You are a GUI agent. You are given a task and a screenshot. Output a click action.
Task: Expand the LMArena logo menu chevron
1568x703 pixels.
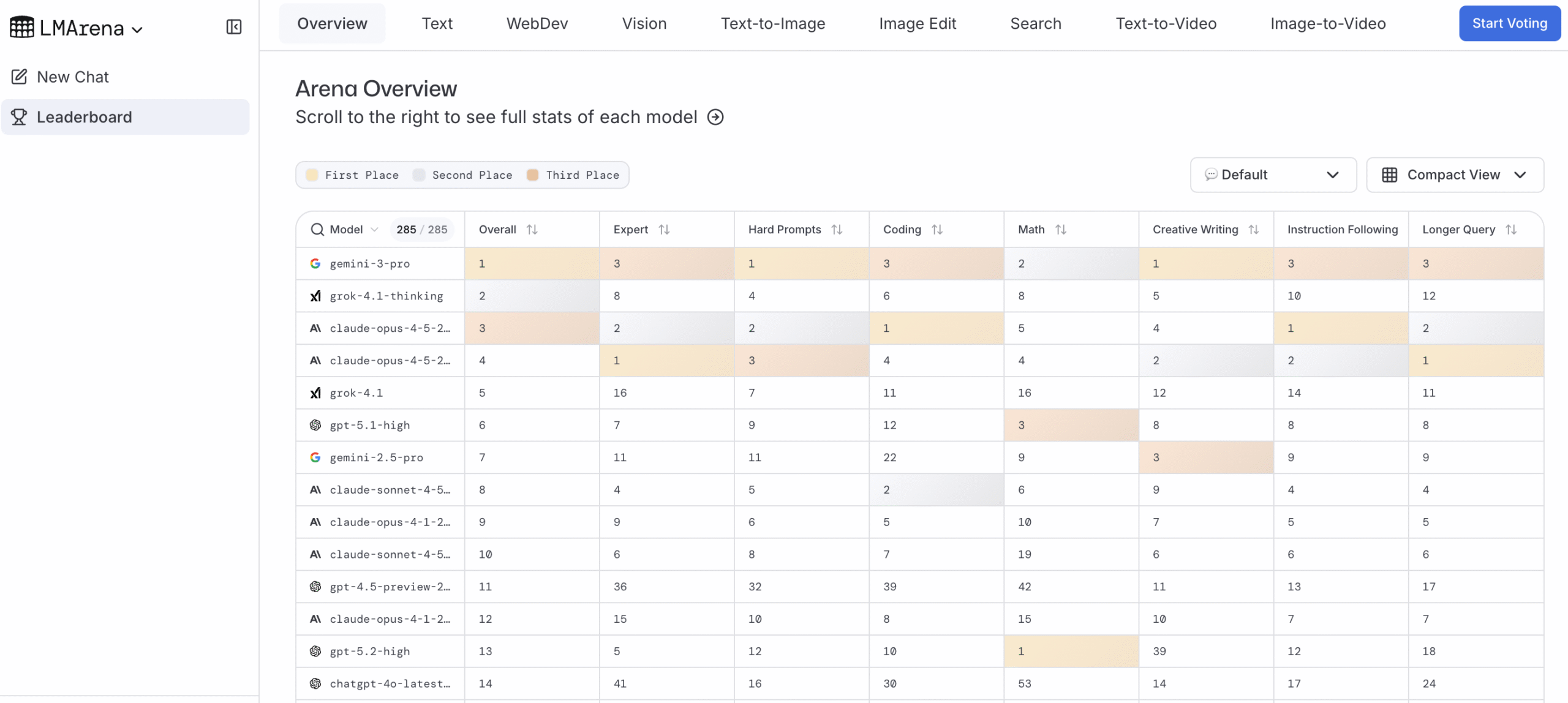click(x=138, y=29)
